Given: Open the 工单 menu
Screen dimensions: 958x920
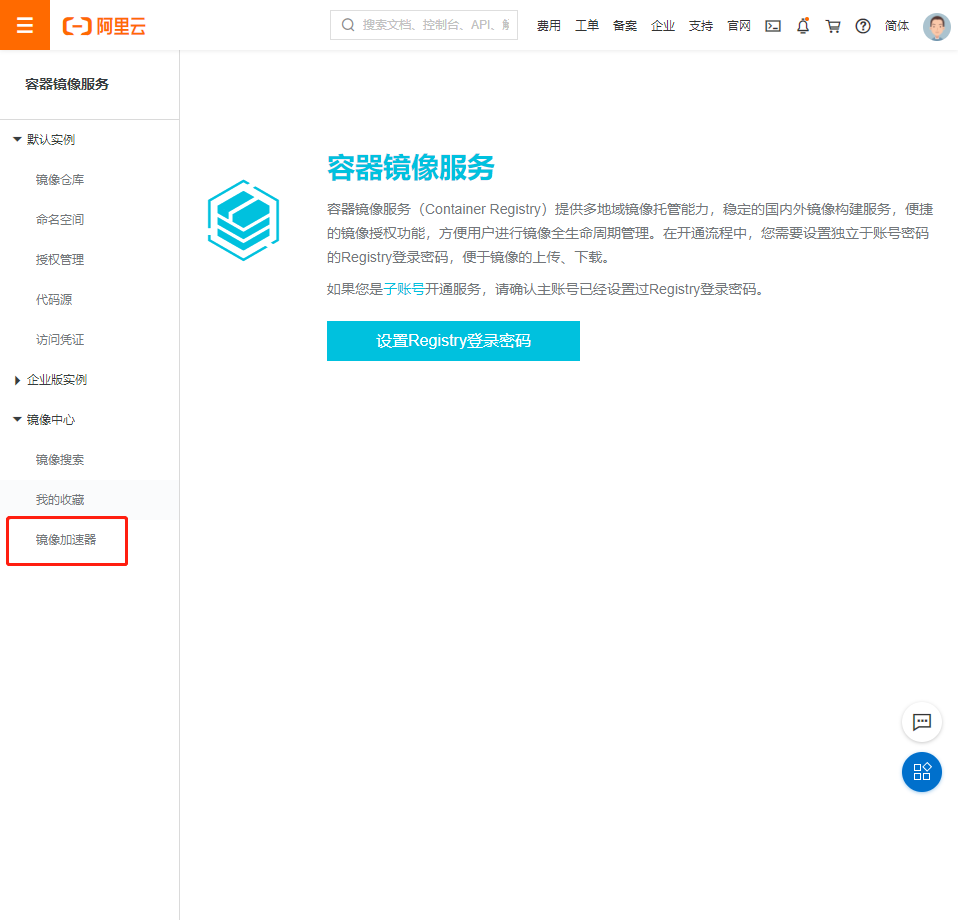Looking at the screenshot, I should (587, 26).
